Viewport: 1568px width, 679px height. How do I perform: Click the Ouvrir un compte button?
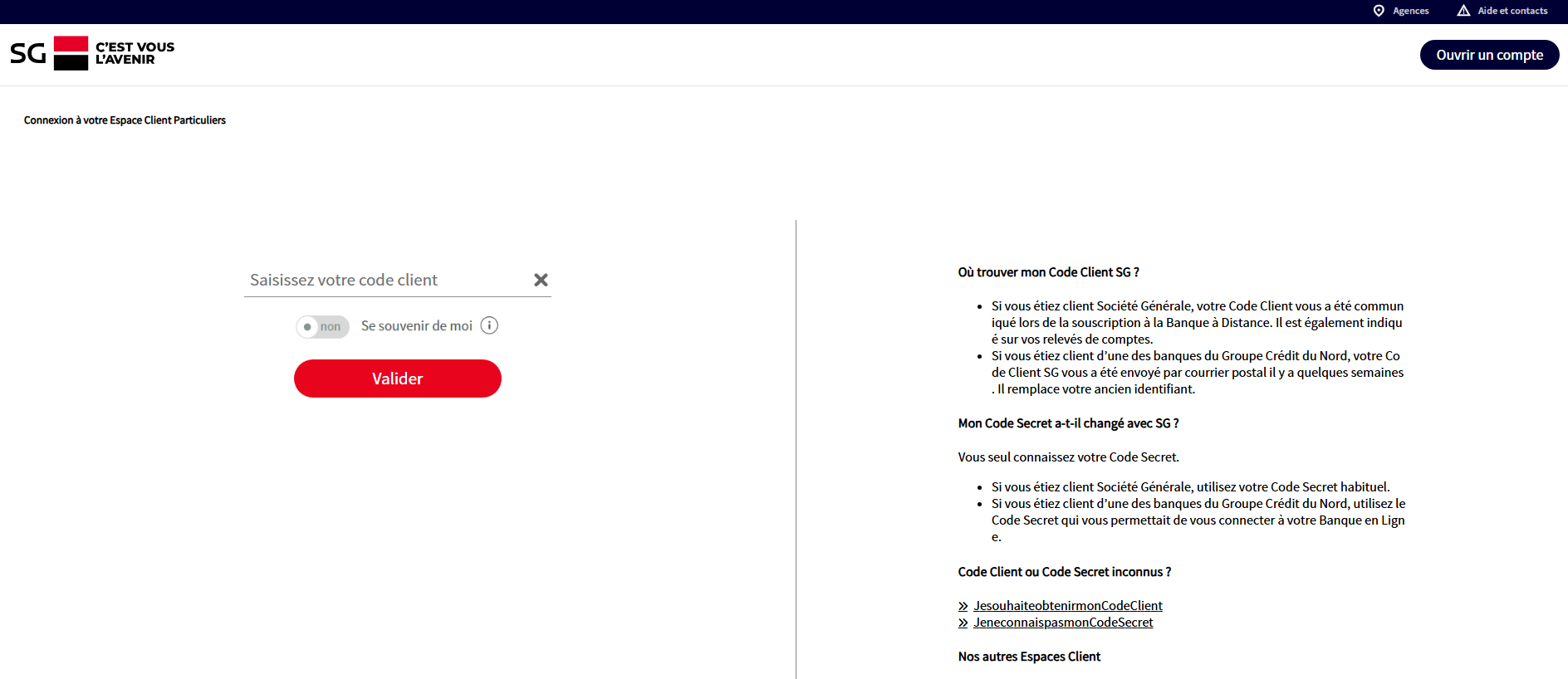click(1489, 55)
